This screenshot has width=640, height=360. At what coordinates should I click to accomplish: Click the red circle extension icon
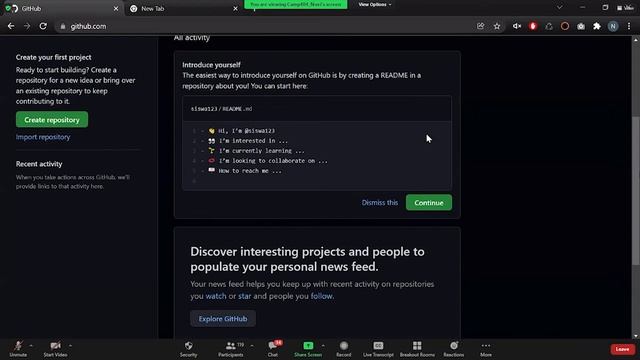[x=565, y=26]
